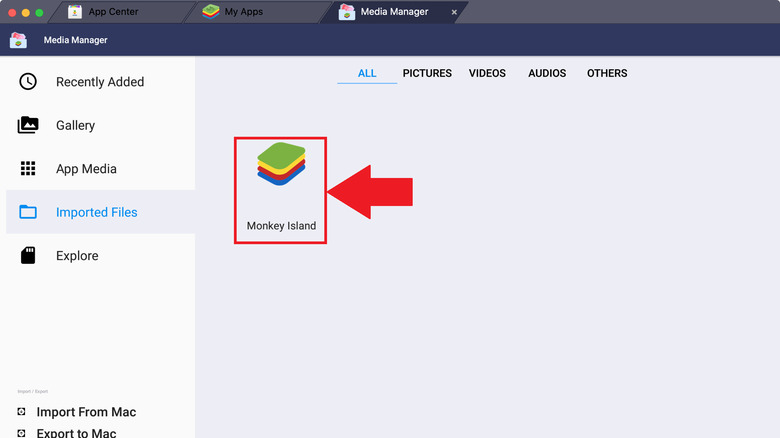Click the Media Manager tab icon
The height and width of the screenshot is (438, 780).
tap(347, 11)
